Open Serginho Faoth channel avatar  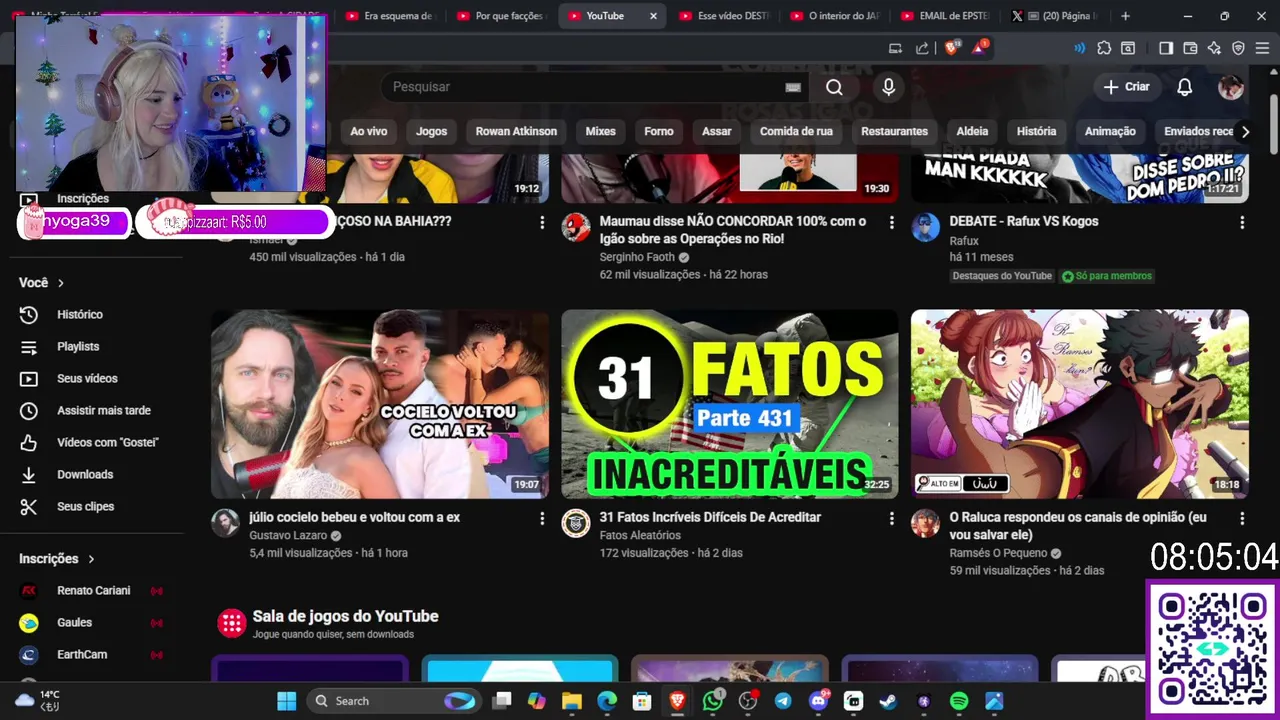pos(575,227)
